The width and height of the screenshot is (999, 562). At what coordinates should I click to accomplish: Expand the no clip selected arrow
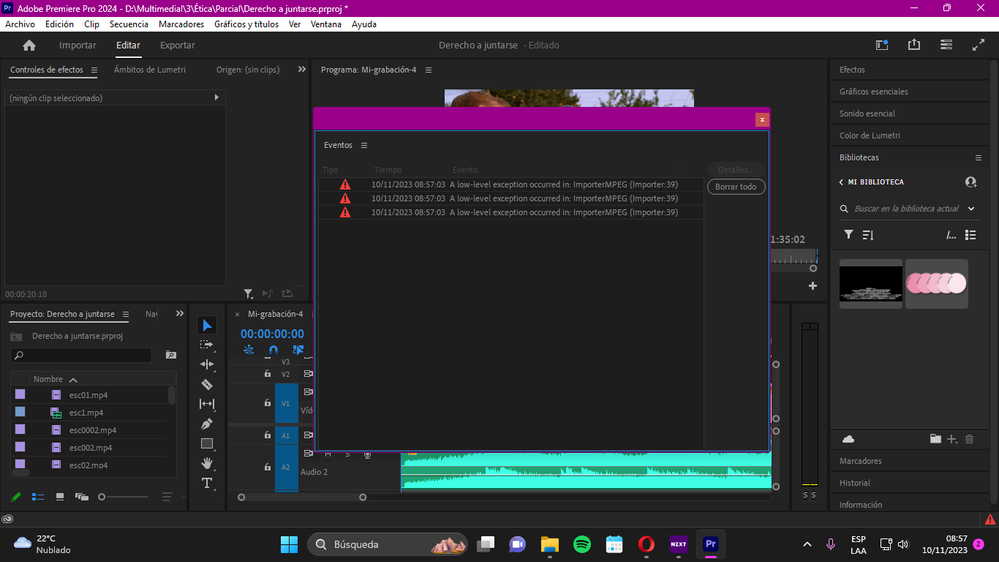217,97
